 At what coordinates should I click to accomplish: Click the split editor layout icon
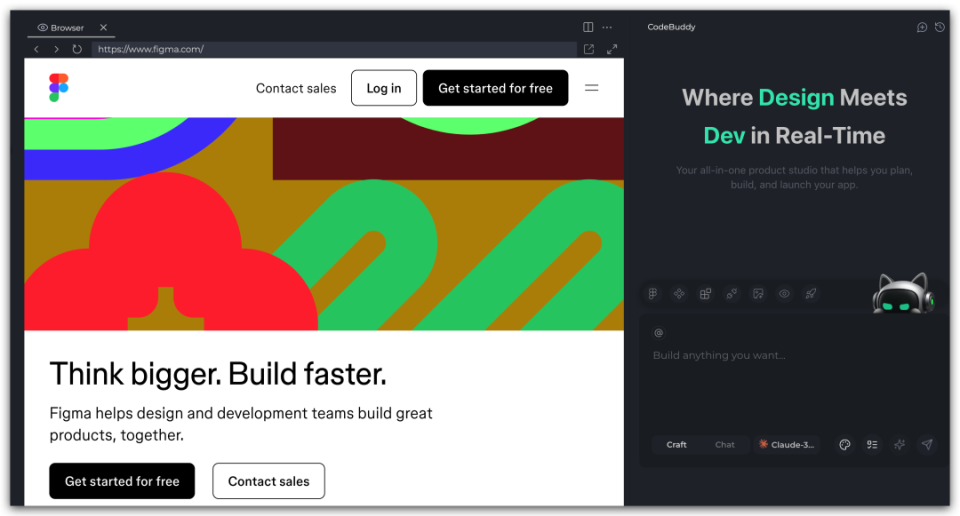tap(588, 27)
